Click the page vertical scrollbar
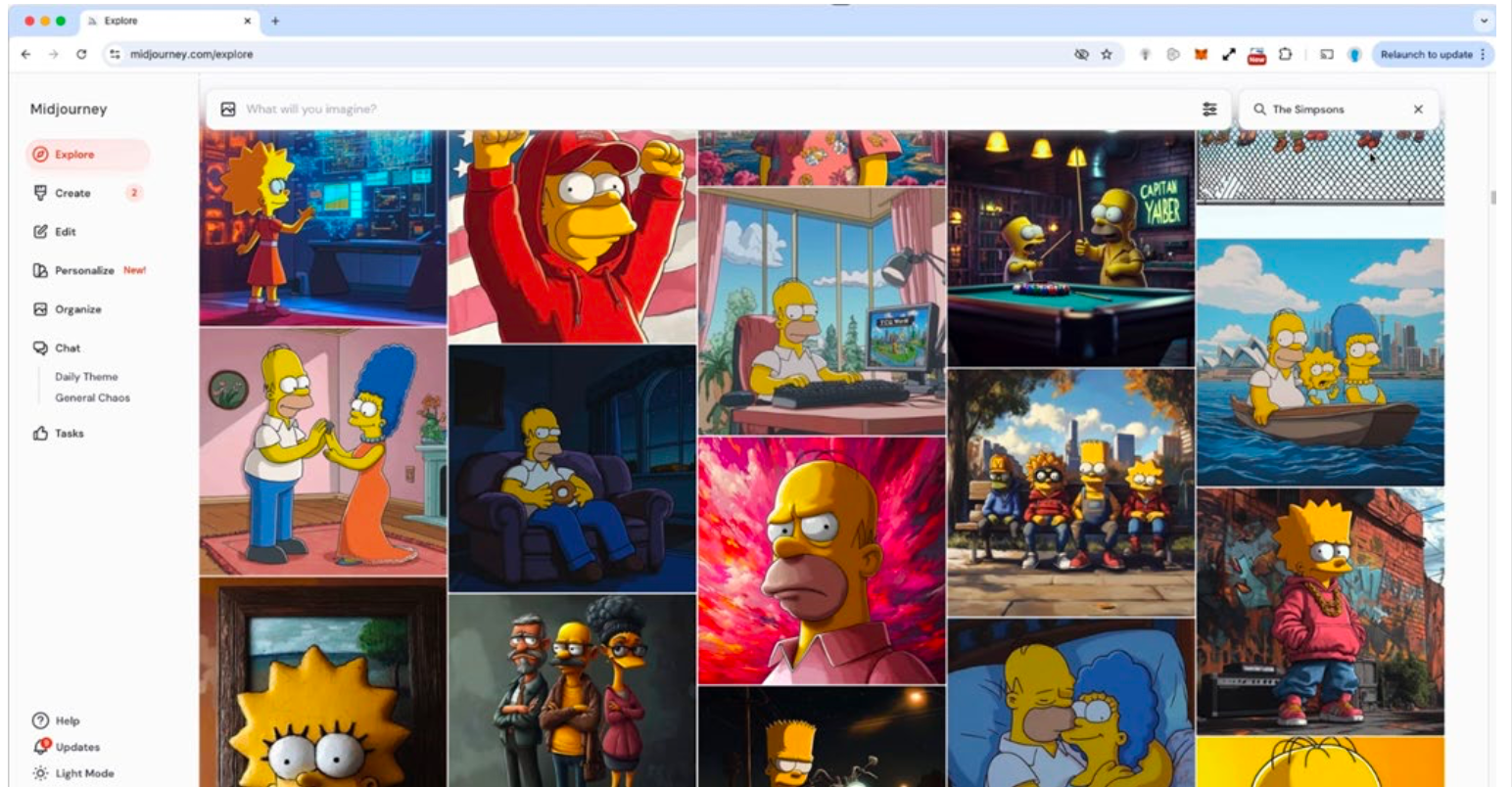The width and height of the screenshot is (1512, 787). pos(1493,198)
